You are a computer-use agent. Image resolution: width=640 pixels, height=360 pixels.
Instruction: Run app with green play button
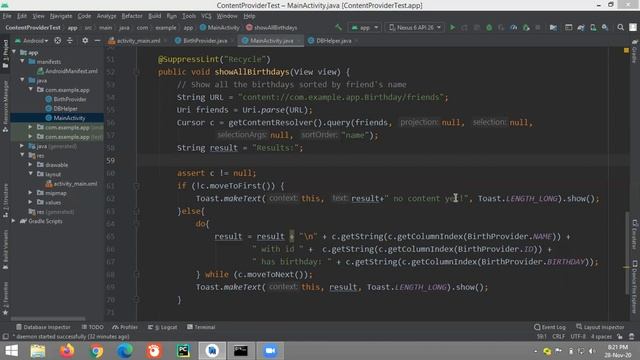tap(452, 27)
